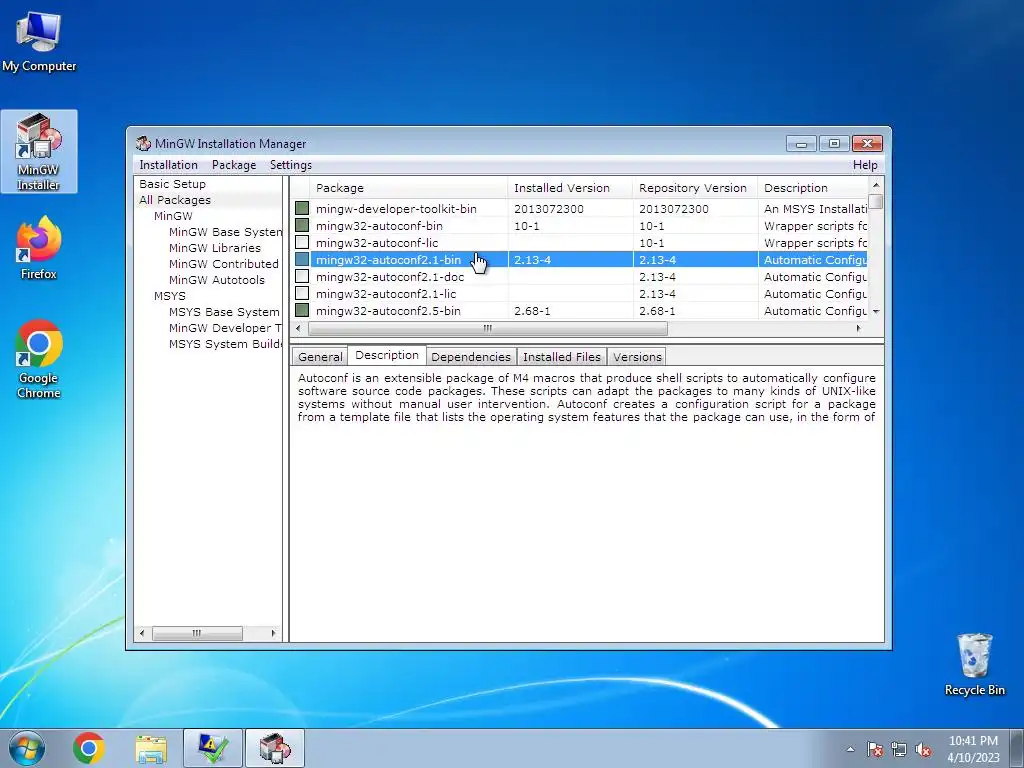1024x768 pixels.
Task: Select MinGW Autotools category
Action: pos(217,280)
